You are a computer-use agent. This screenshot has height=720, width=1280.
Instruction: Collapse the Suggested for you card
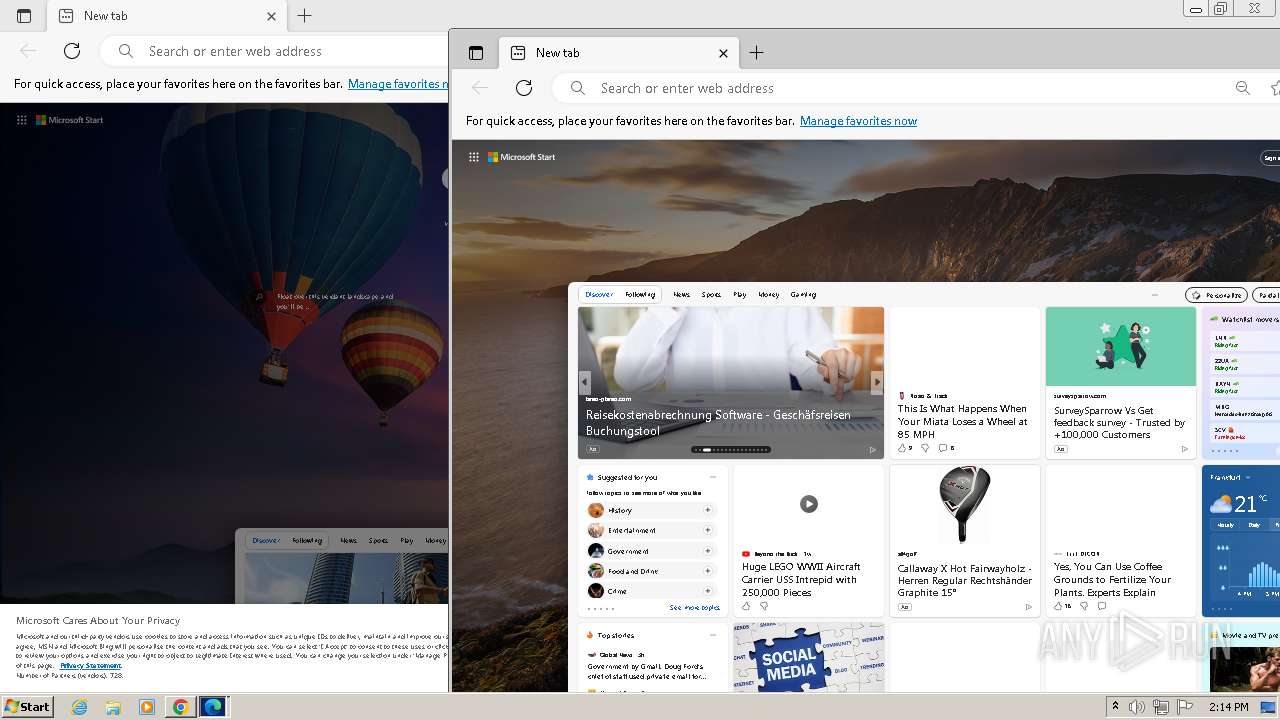pyautogui.click(x=713, y=477)
